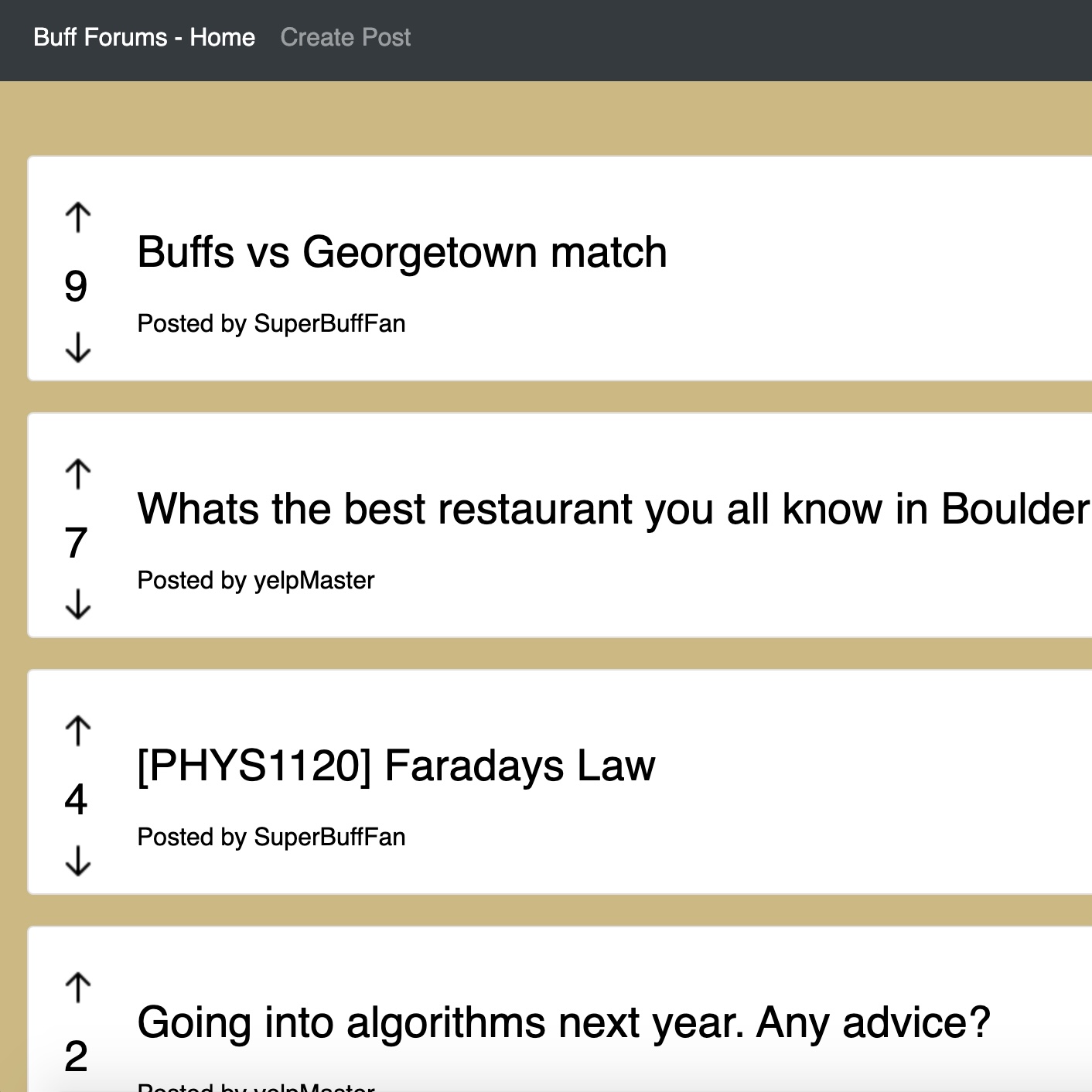The width and height of the screenshot is (1092, 1092).
Task: Upvote the PHYS1120 Faradays Law post
Action: click(x=78, y=731)
